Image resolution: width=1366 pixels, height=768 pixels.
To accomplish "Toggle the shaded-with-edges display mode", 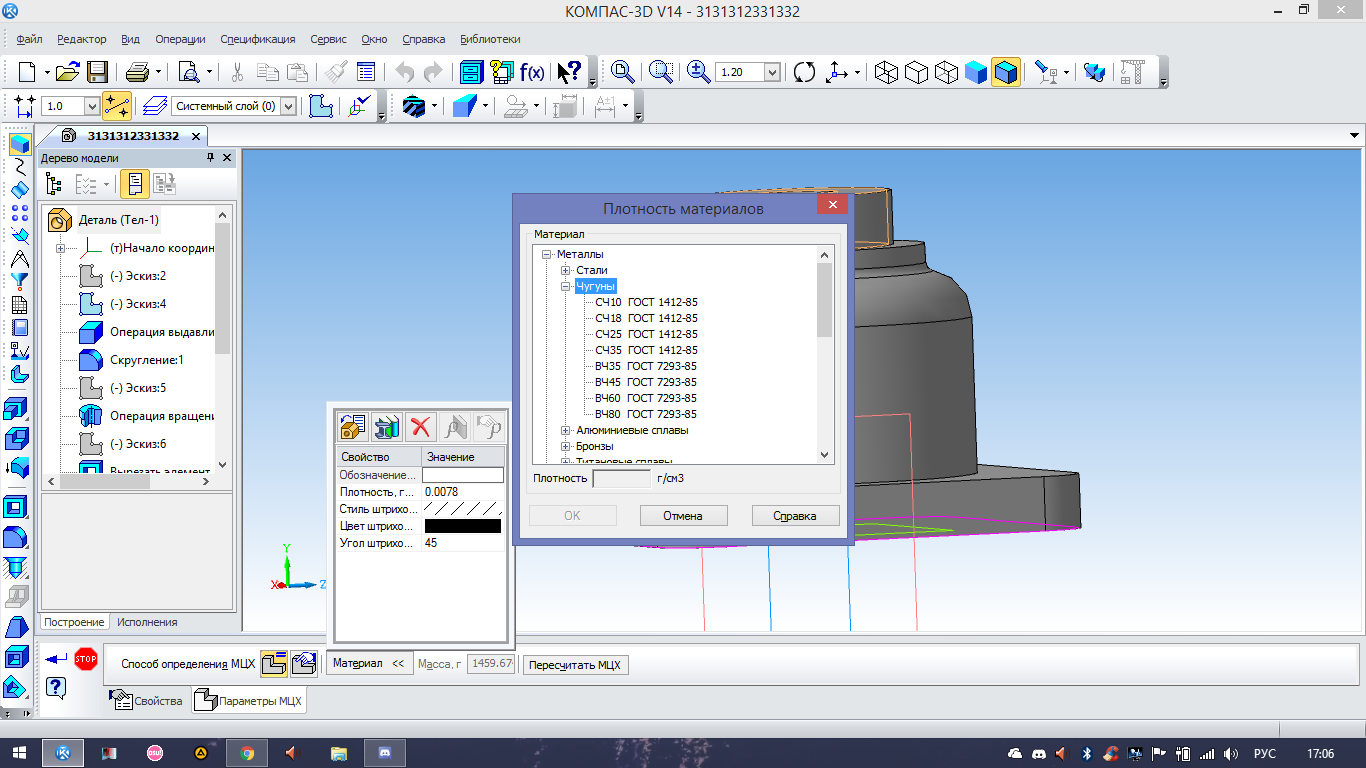I will tap(1006, 72).
